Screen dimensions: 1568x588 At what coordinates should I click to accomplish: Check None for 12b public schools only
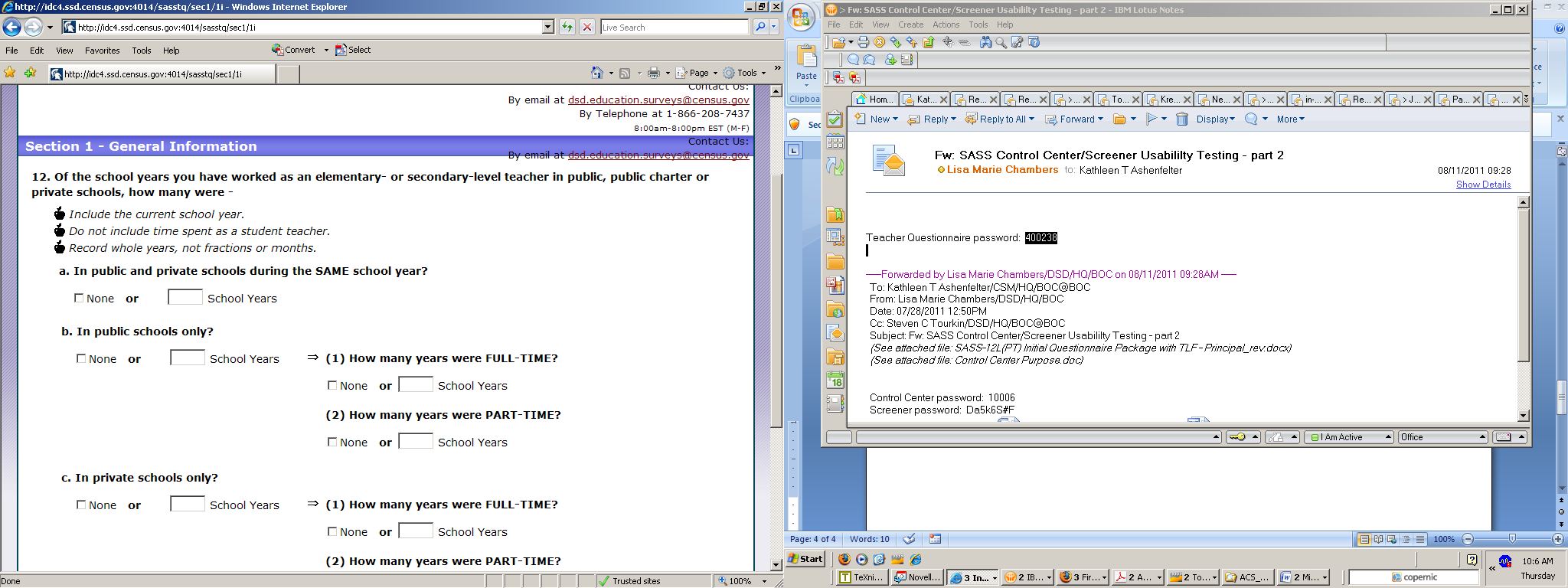coord(81,358)
